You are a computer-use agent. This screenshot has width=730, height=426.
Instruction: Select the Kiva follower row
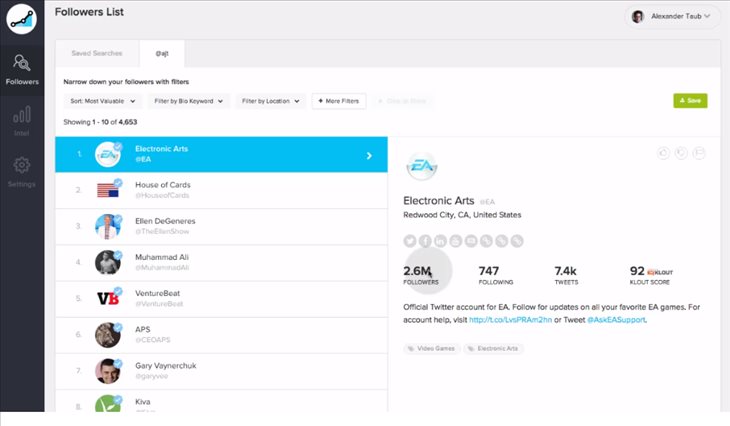[221, 401]
